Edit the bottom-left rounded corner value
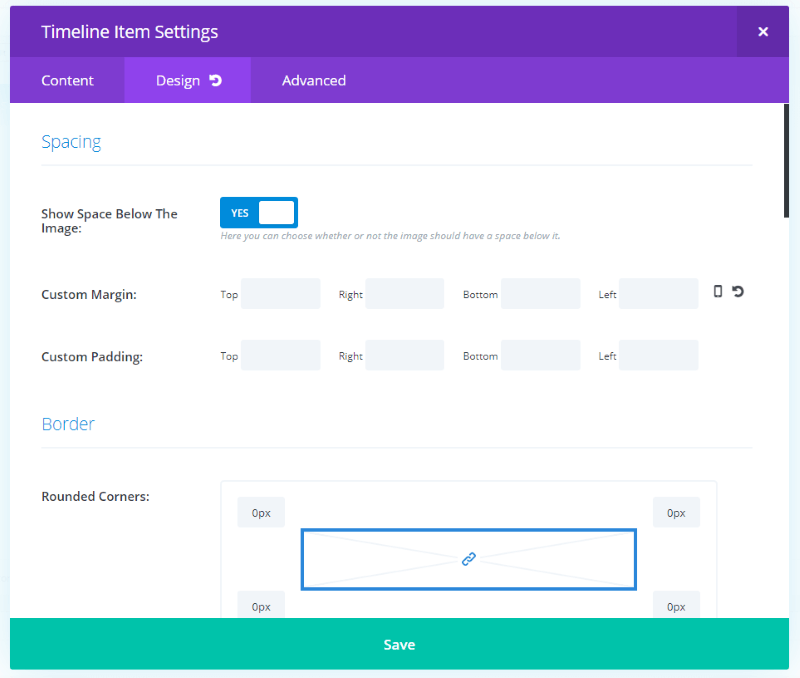The width and height of the screenshot is (800, 678). pyautogui.click(x=261, y=605)
